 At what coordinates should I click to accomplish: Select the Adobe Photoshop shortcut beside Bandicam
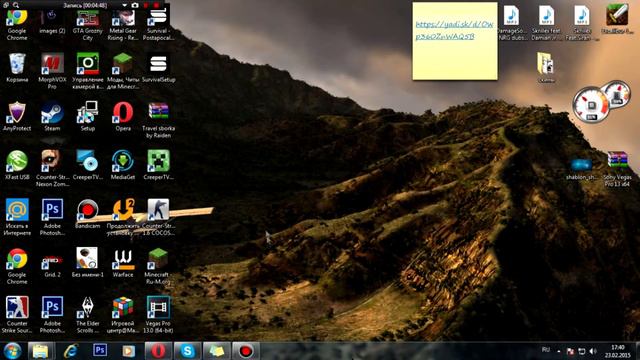pyautogui.click(x=52, y=217)
